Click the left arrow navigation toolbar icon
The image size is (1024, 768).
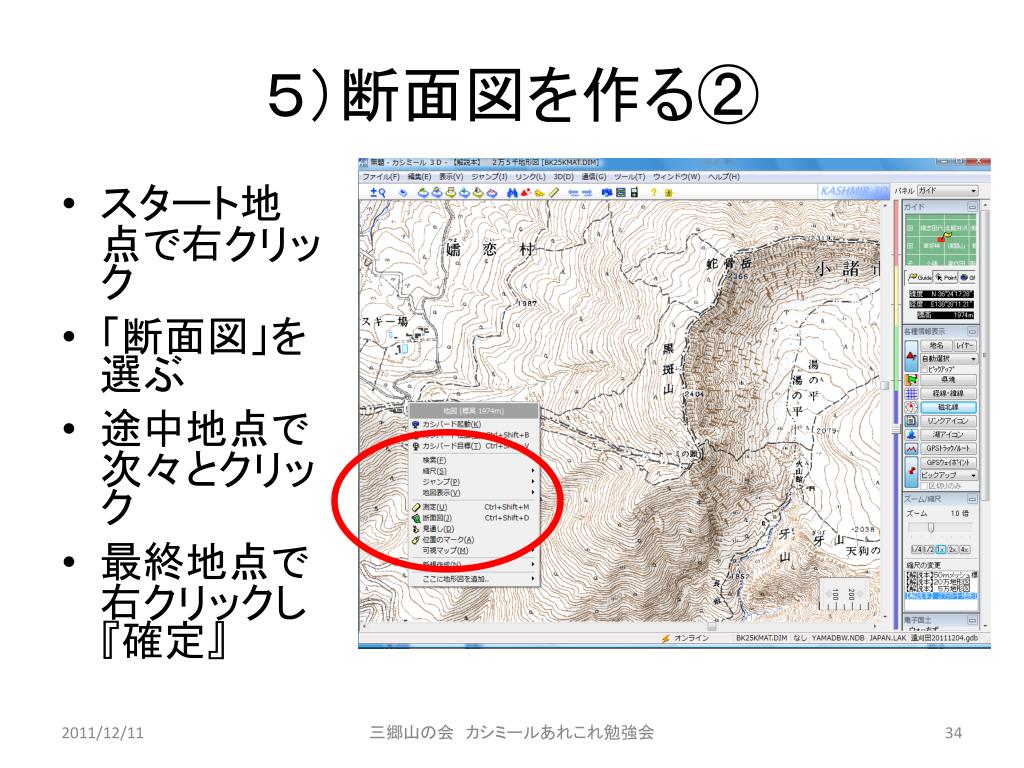point(574,193)
